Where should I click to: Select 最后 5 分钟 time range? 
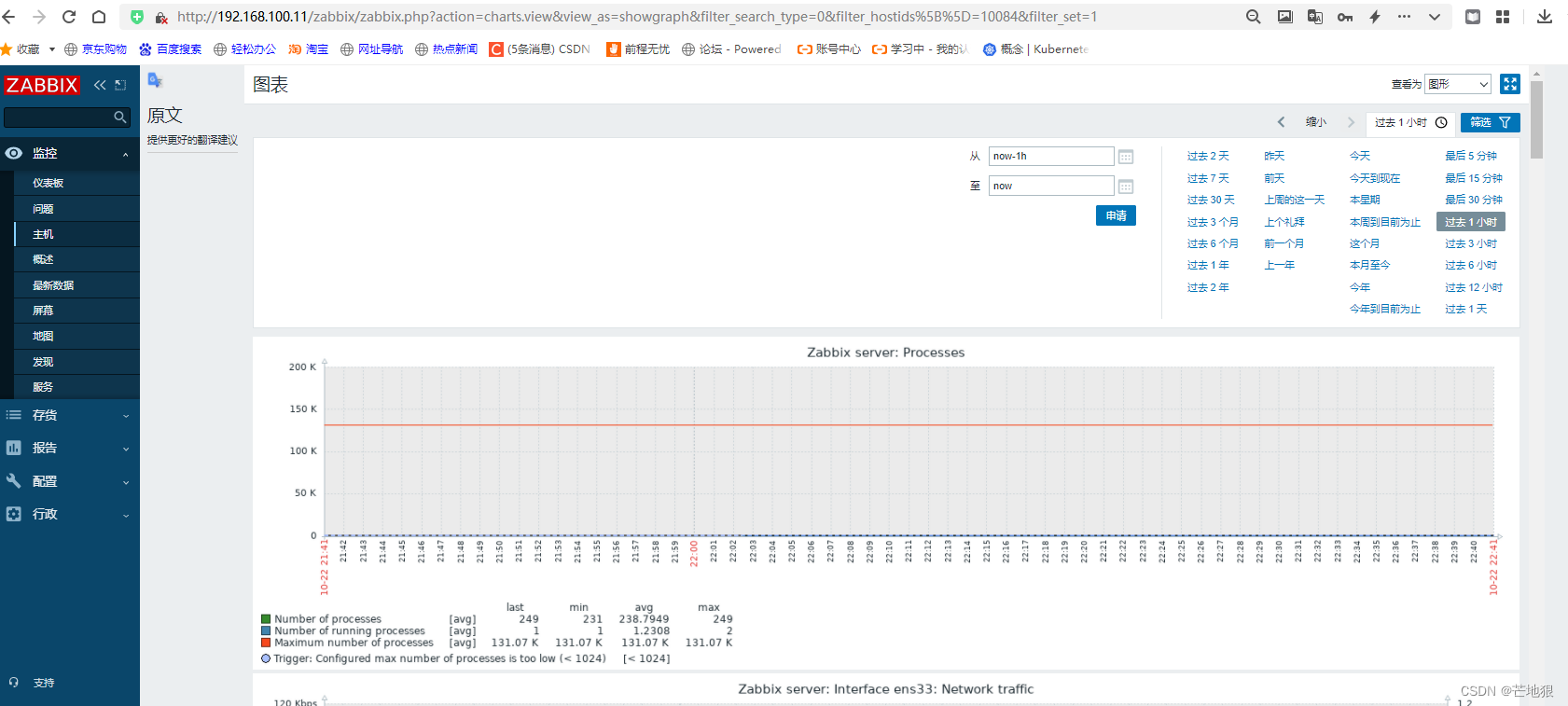[1471, 156]
